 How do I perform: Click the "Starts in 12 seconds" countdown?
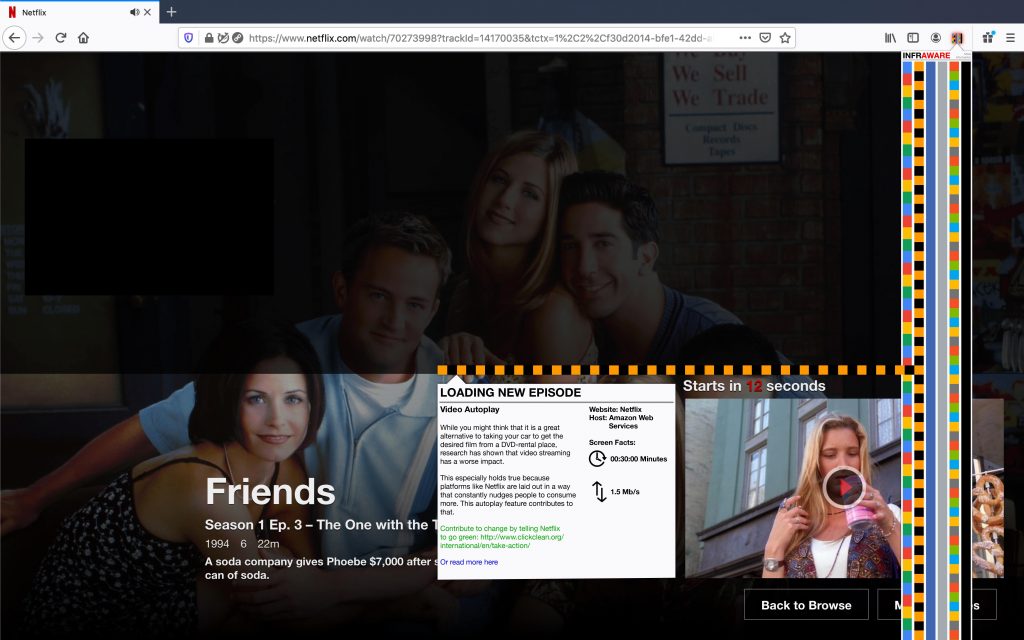point(754,386)
